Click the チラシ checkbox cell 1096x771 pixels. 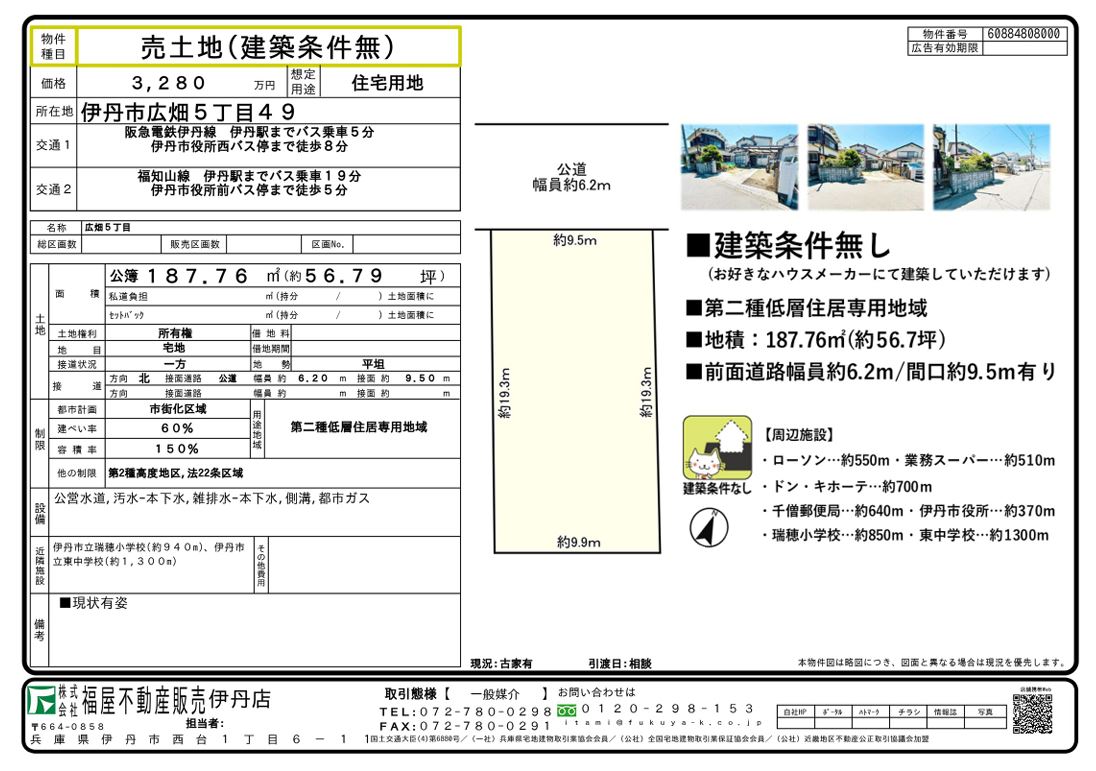pos(909,712)
